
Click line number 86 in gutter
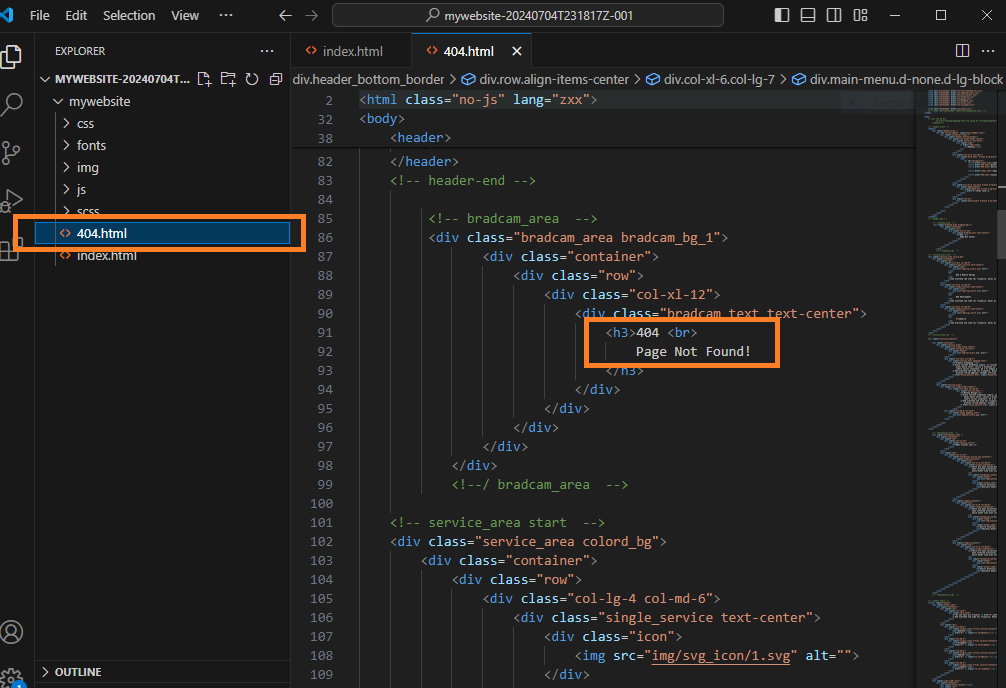[x=325, y=237]
